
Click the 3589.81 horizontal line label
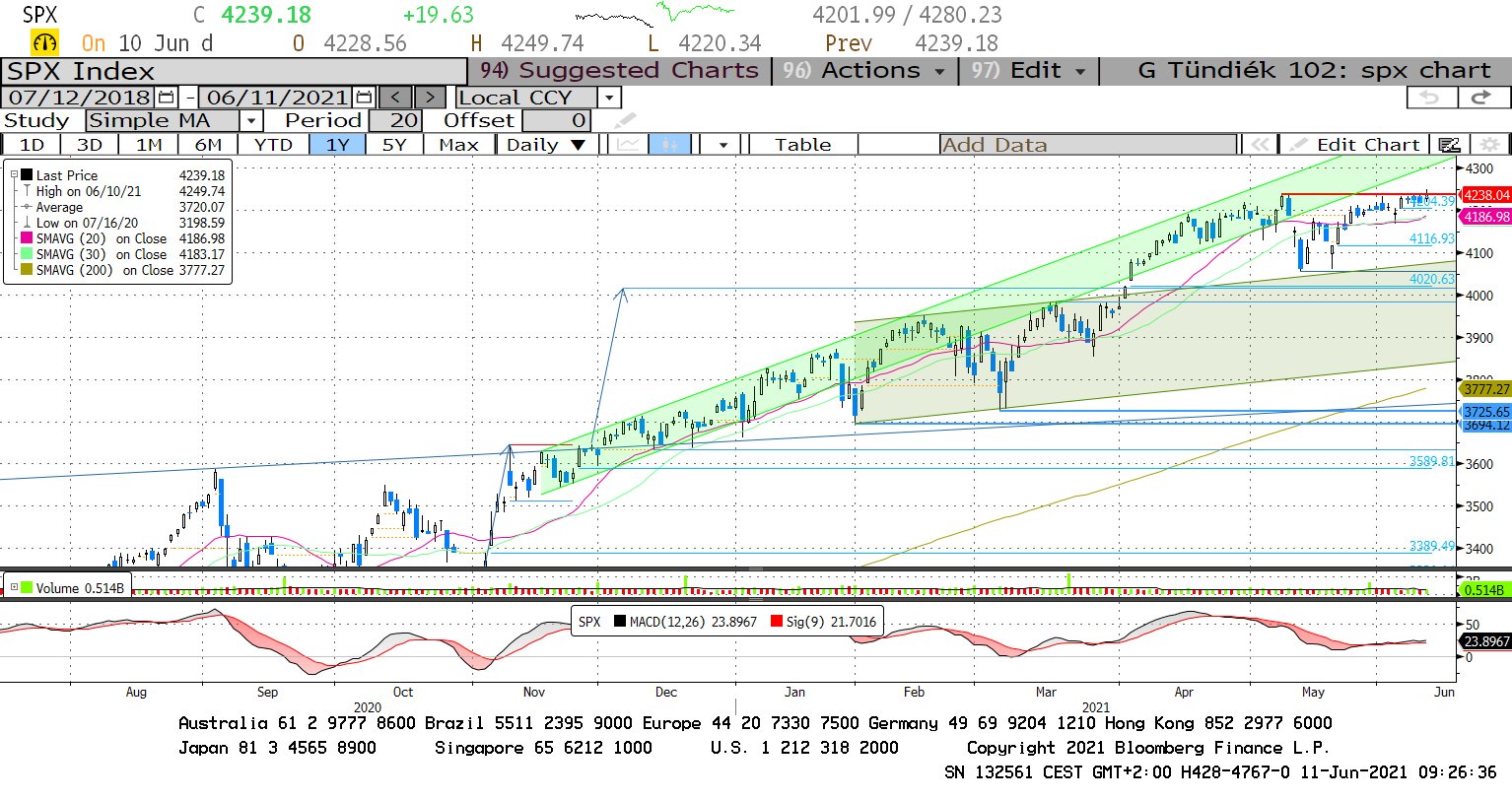pyautogui.click(x=1431, y=461)
